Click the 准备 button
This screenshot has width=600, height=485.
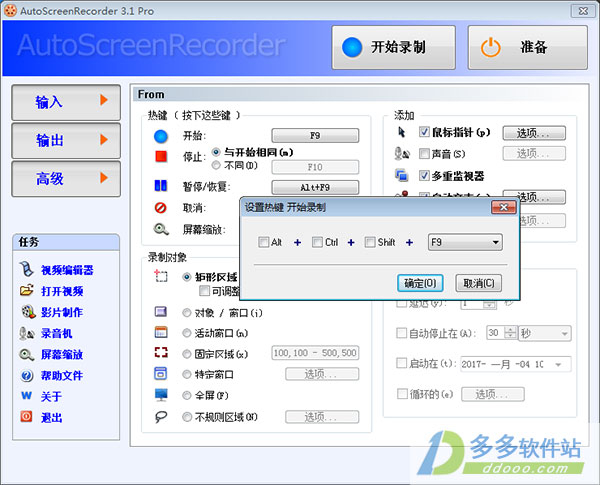click(x=528, y=47)
